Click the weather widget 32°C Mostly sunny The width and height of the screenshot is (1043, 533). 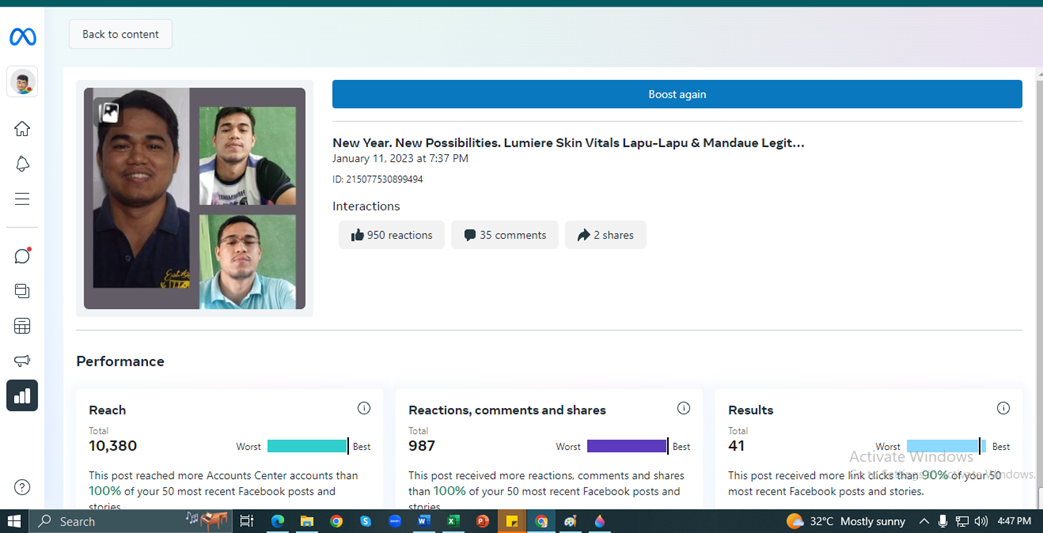coord(845,521)
